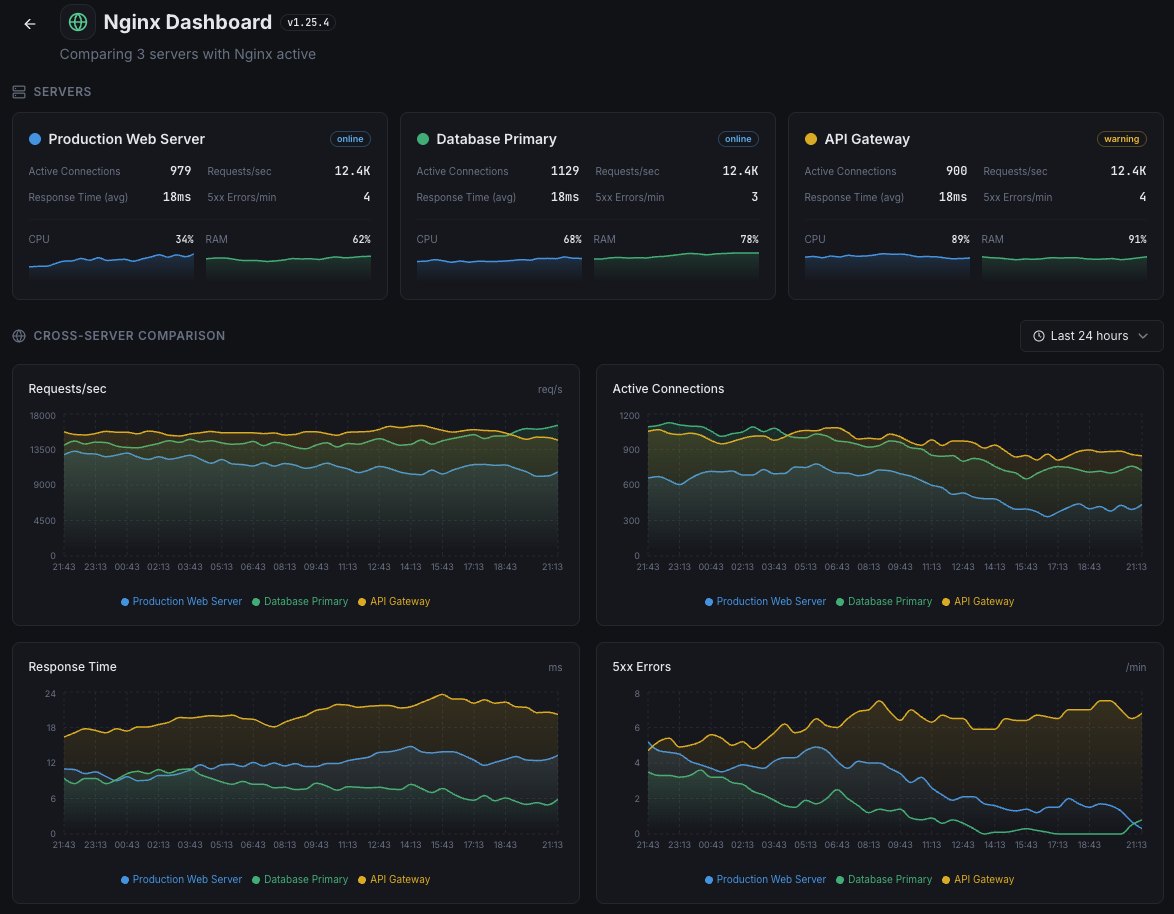This screenshot has height=914, width=1174.
Task: Toggle API Gateway in 5xx Errors legend
Action: [978, 879]
